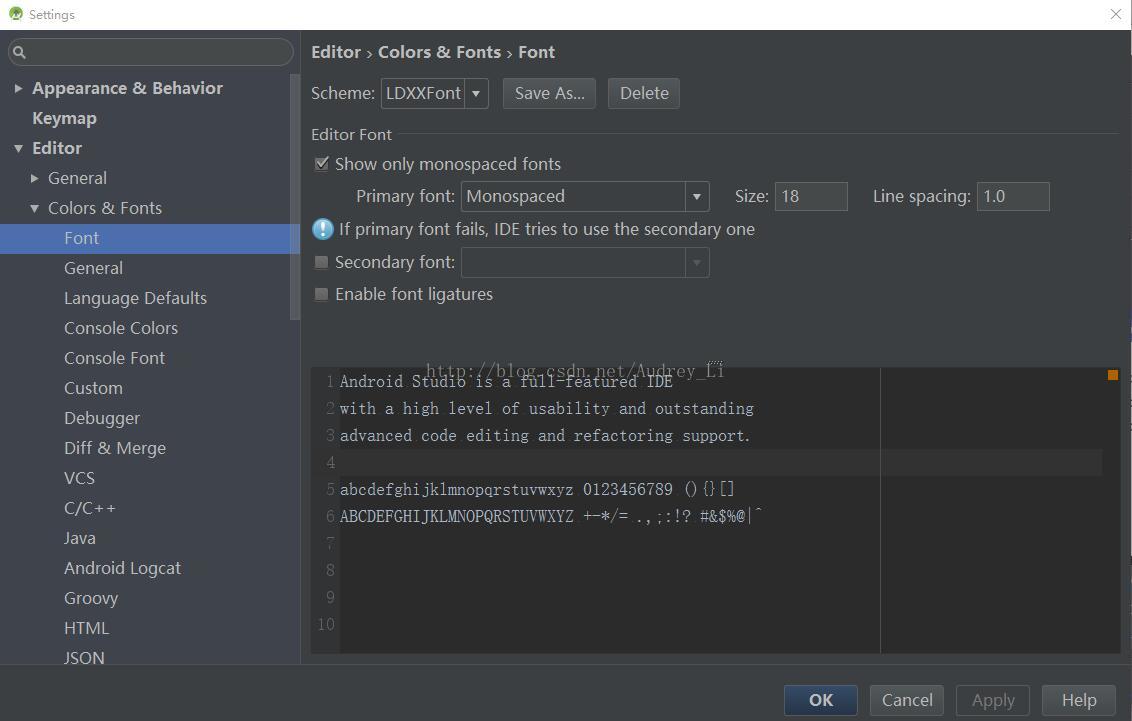Viewport: 1132px width, 721px height.
Task: Enable font ligatures checkbox
Action: pyautogui.click(x=322, y=294)
